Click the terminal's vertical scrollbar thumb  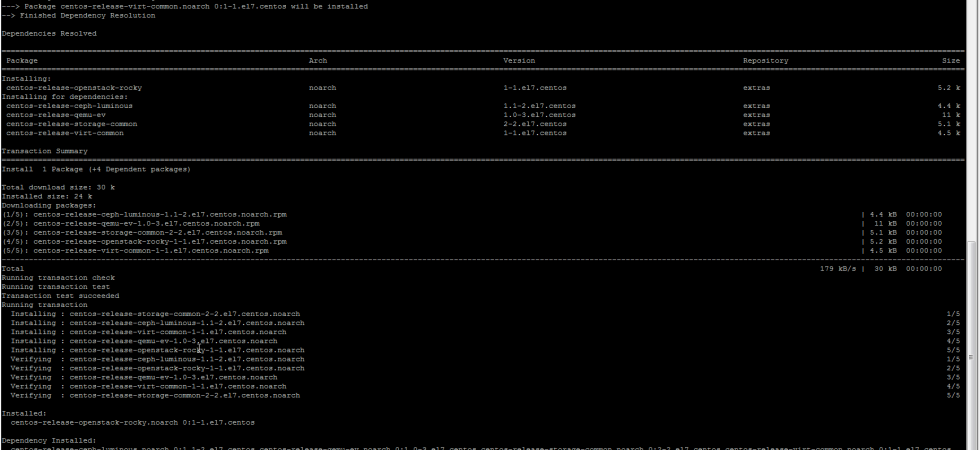coord(971,346)
